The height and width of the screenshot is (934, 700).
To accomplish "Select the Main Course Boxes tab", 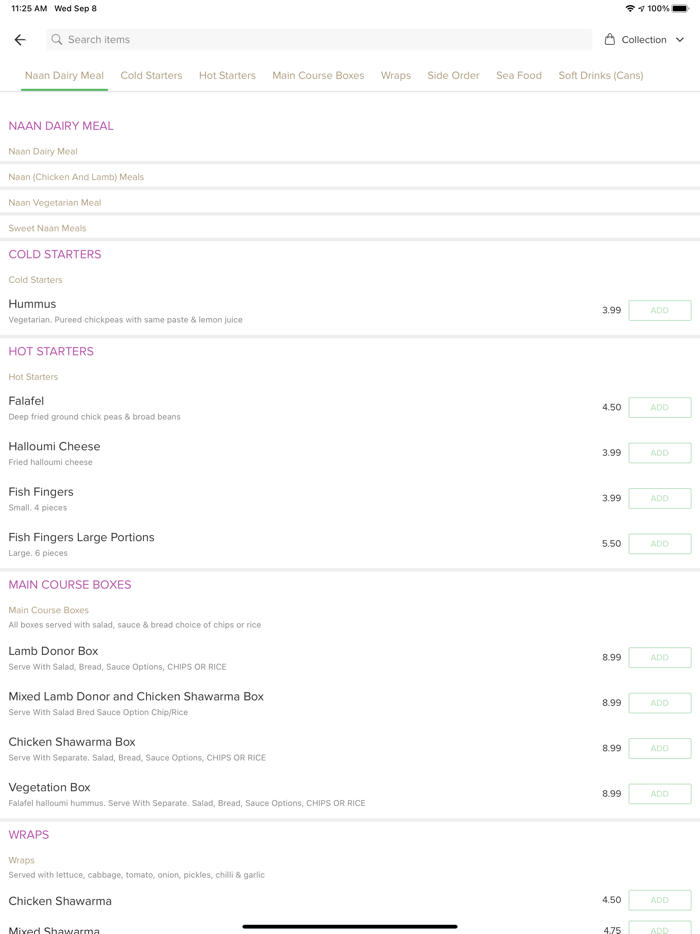I will pos(318,75).
